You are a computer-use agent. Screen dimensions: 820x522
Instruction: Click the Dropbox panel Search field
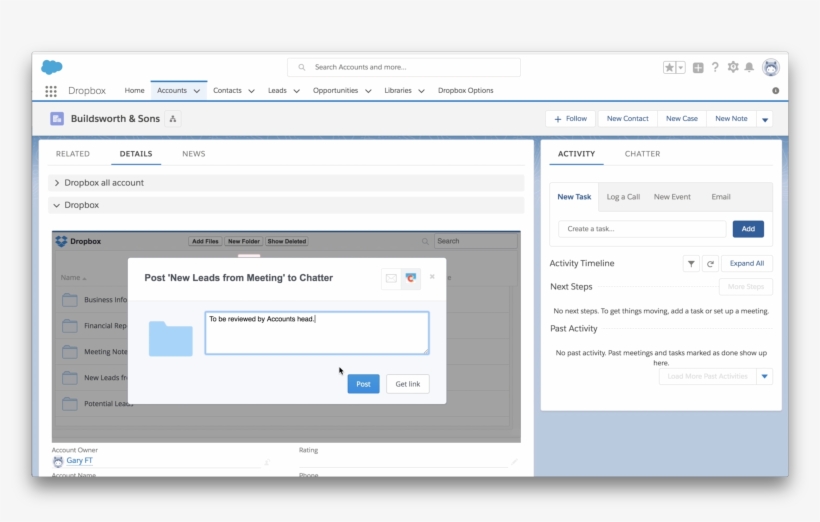point(475,241)
